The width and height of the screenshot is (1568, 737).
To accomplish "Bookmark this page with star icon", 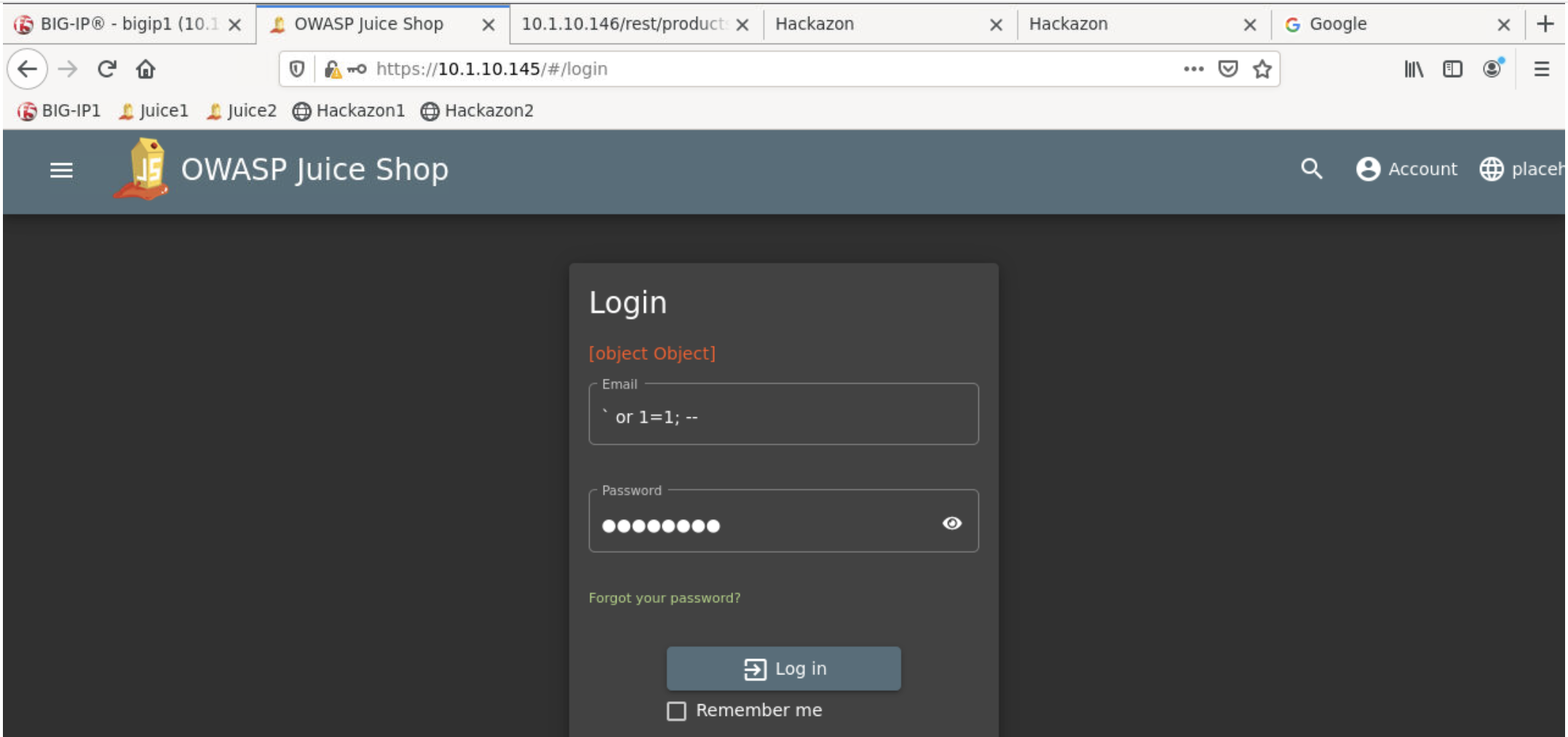I will [1262, 69].
